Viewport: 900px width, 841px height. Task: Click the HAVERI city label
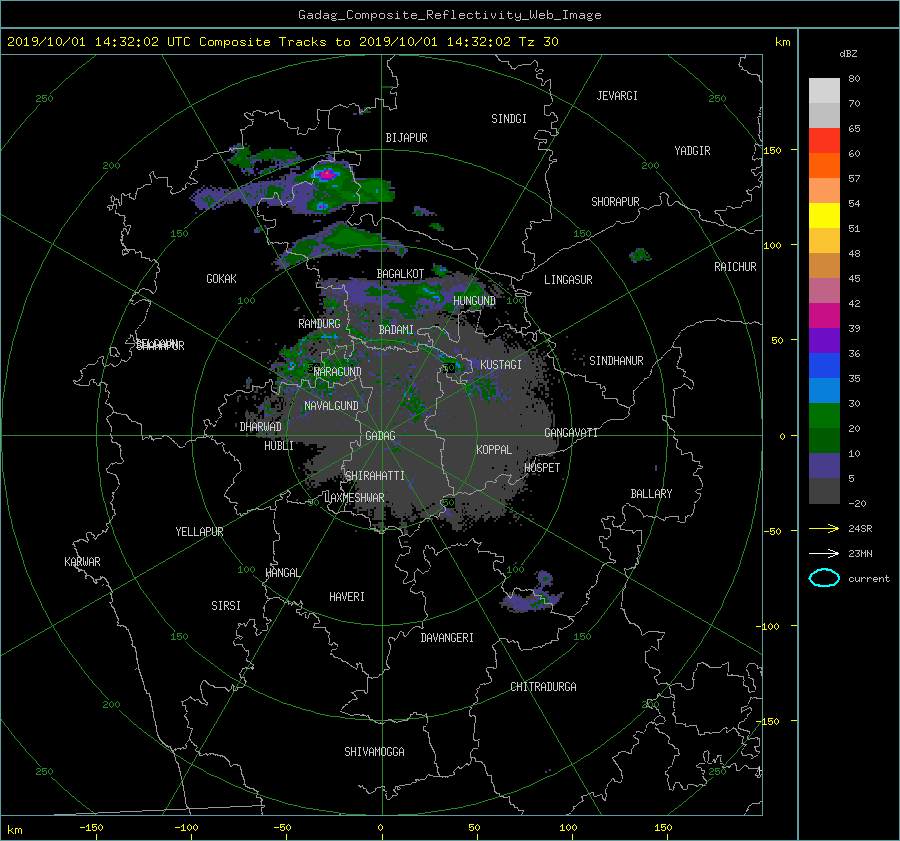point(347,597)
